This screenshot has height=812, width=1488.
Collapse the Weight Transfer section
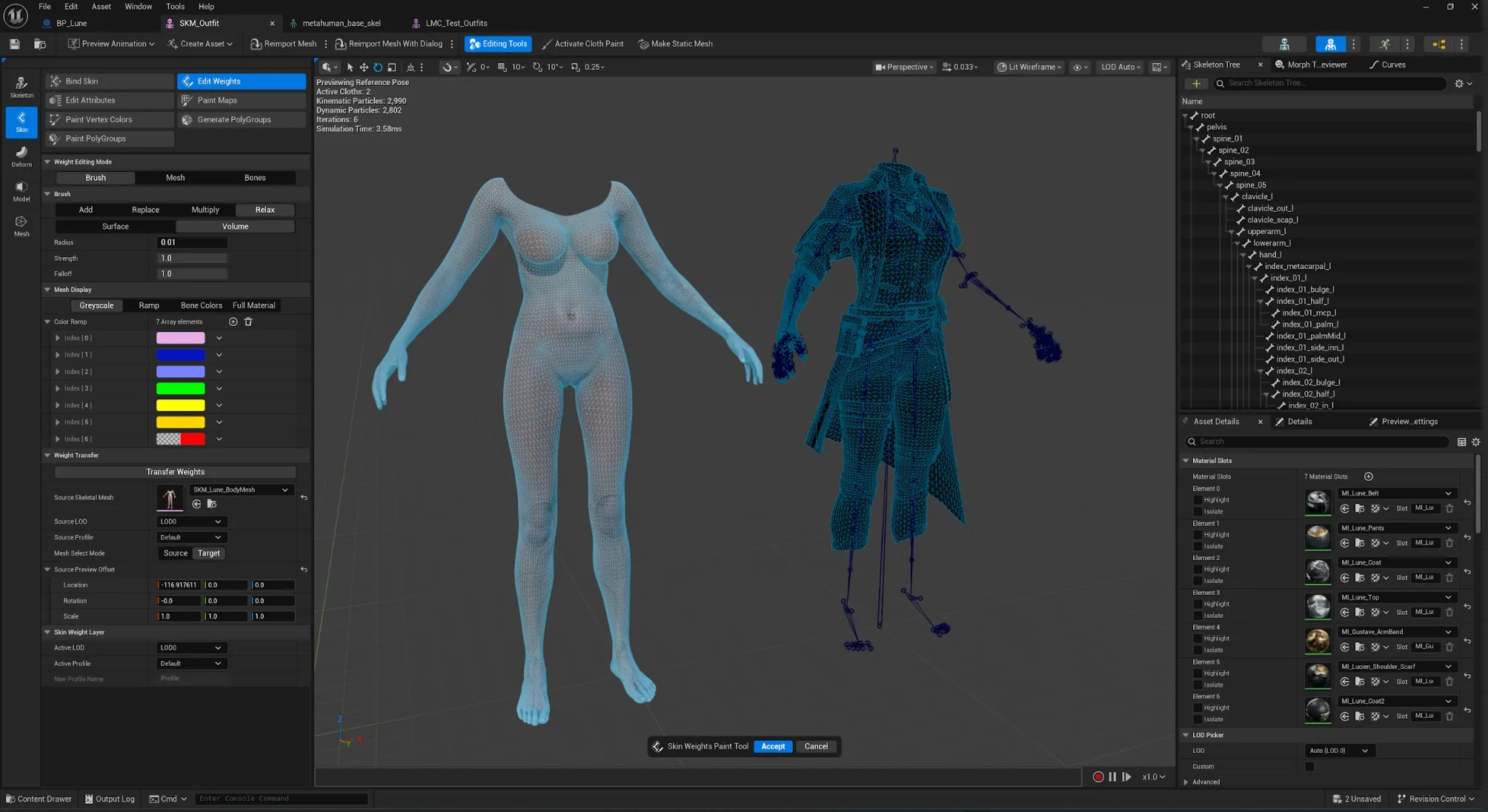47,455
